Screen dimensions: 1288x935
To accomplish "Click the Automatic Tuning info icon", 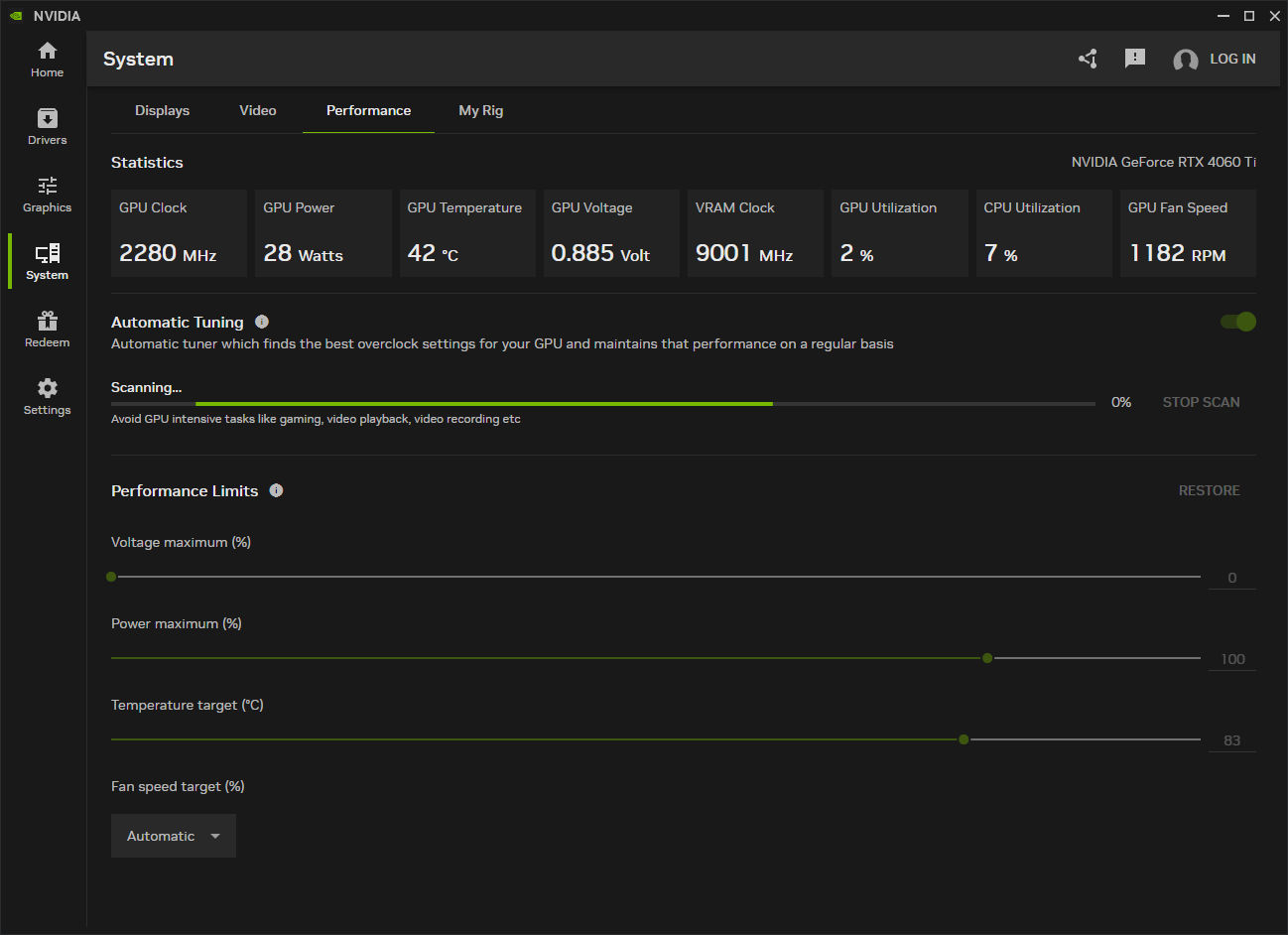I will [x=261, y=321].
